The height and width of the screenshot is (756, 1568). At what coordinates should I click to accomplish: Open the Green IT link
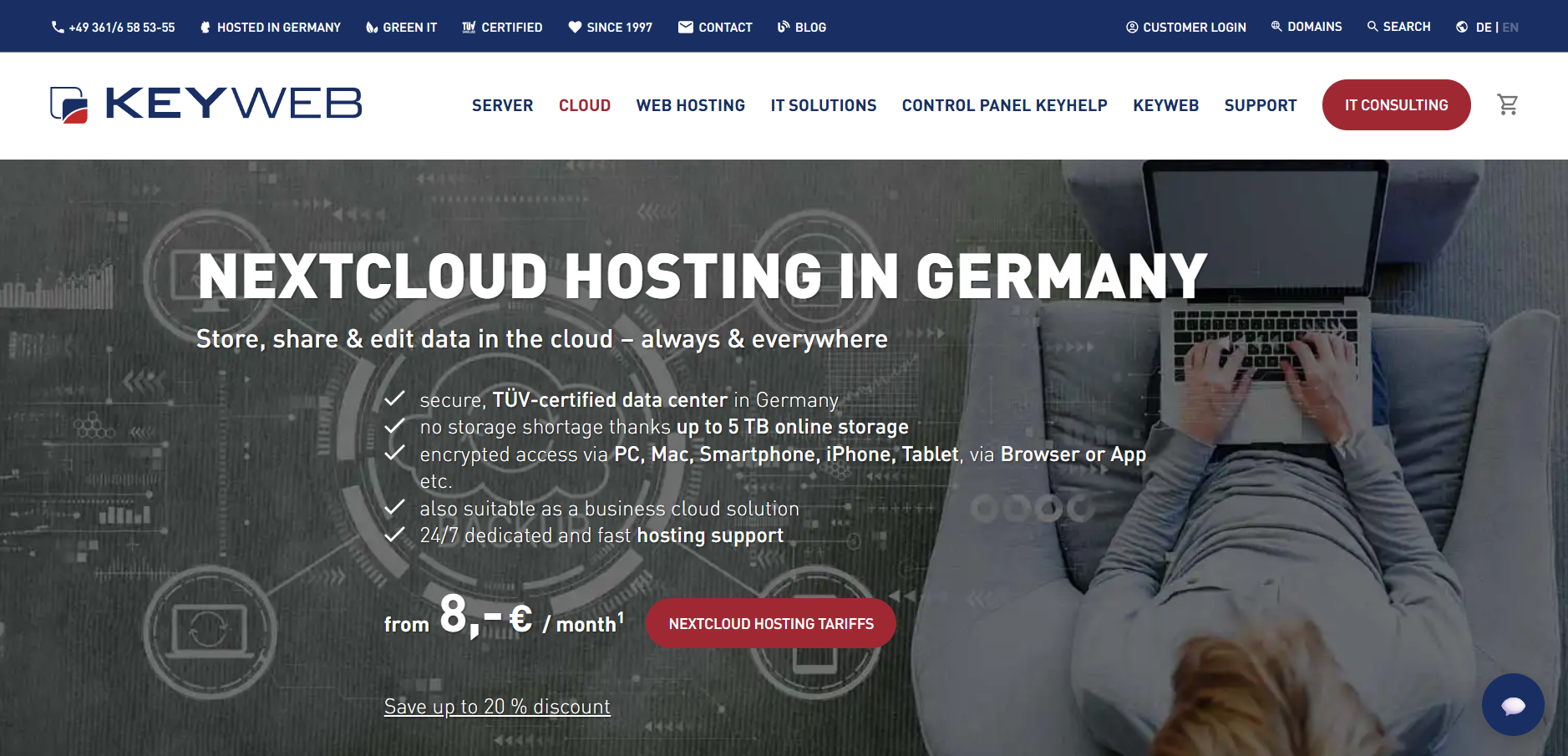tap(410, 28)
